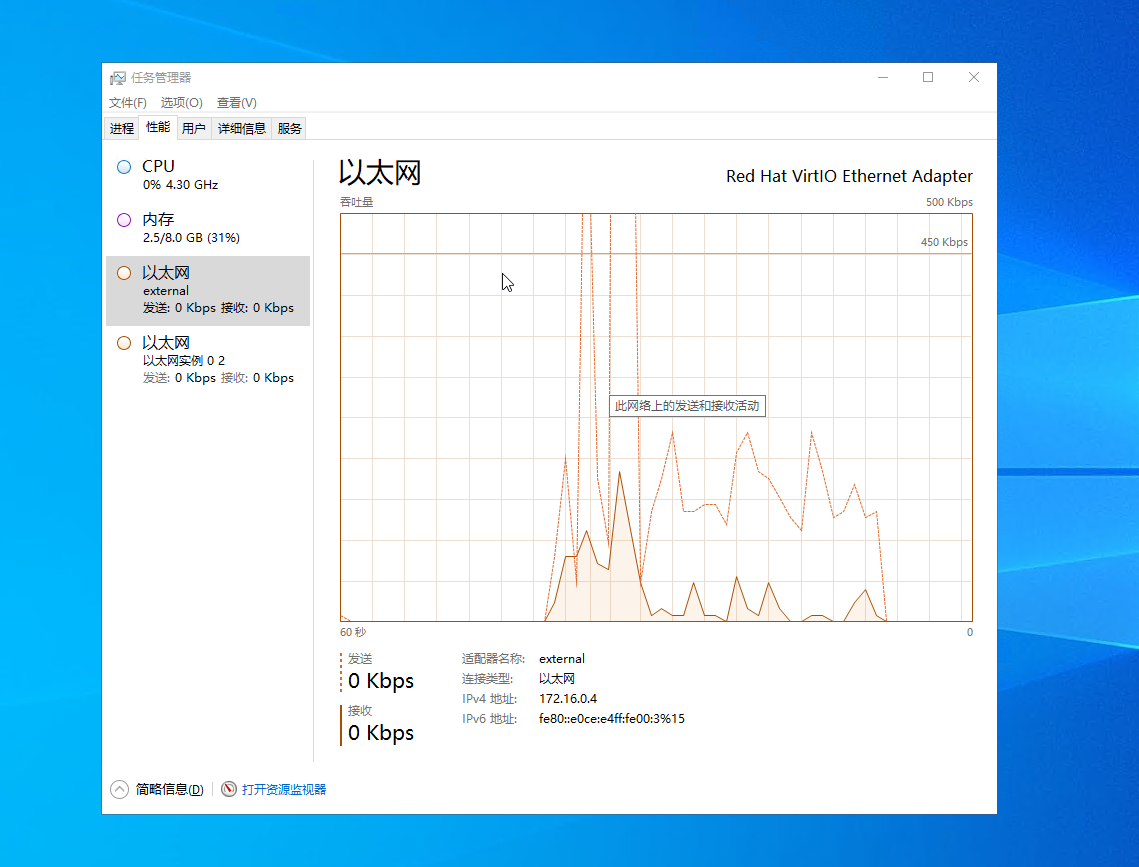Image resolution: width=1139 pixels, height=867 pixels.
Task: Open the 选项(O) menu
Action: pos(181,103)
